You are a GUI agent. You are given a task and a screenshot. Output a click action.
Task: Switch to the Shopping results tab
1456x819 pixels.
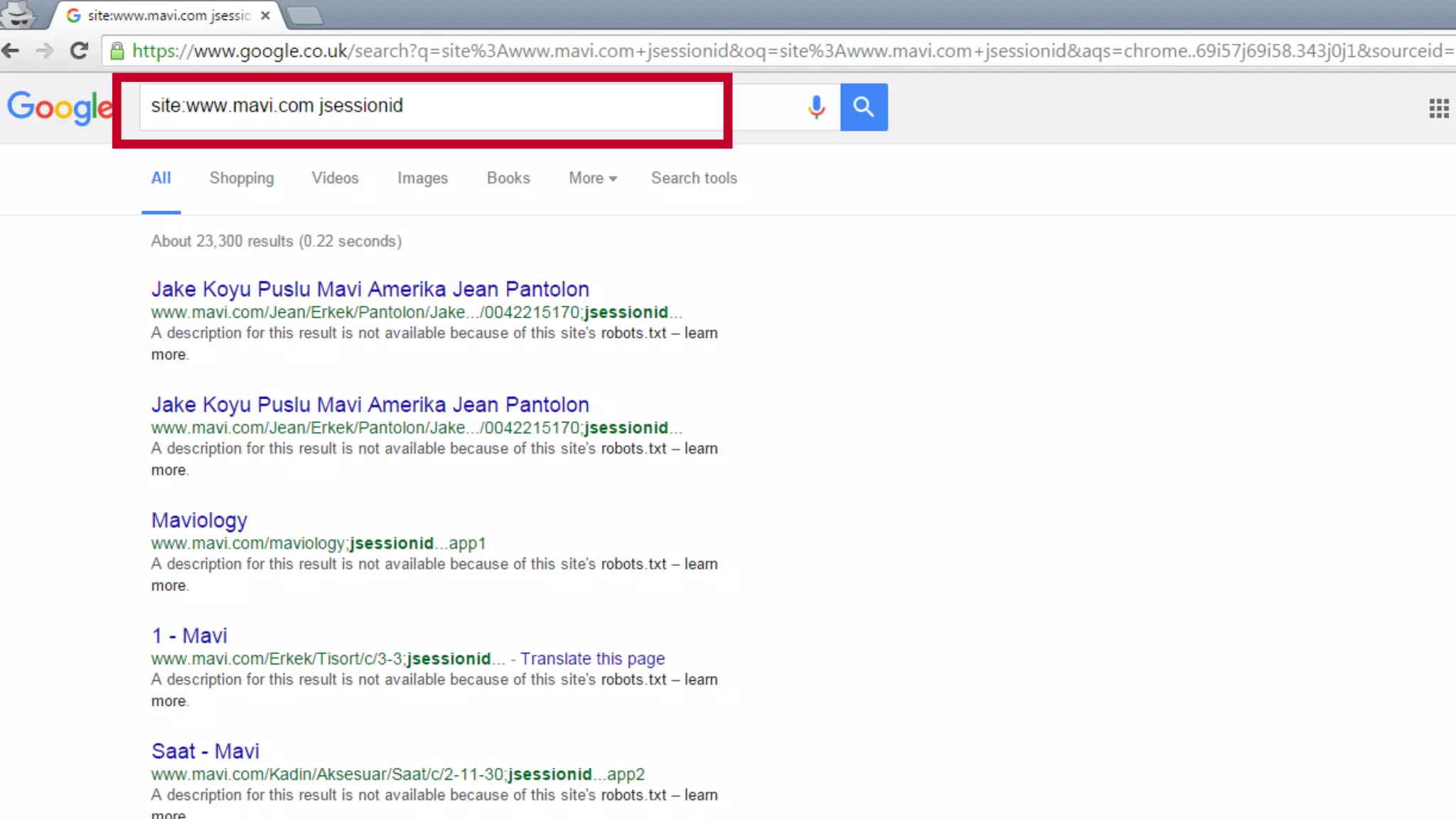[x=241, y=178]
